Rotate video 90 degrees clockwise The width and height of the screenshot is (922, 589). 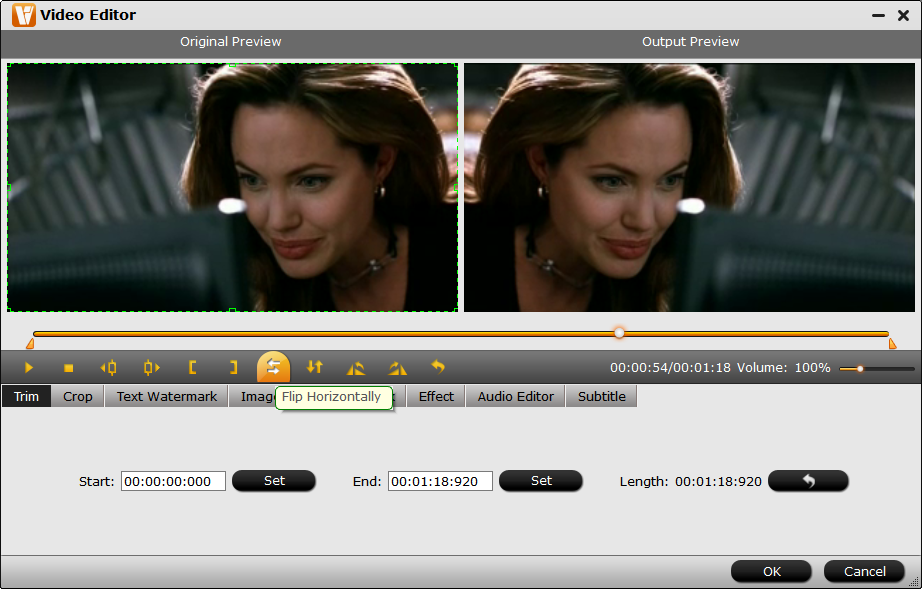(397, 368)
